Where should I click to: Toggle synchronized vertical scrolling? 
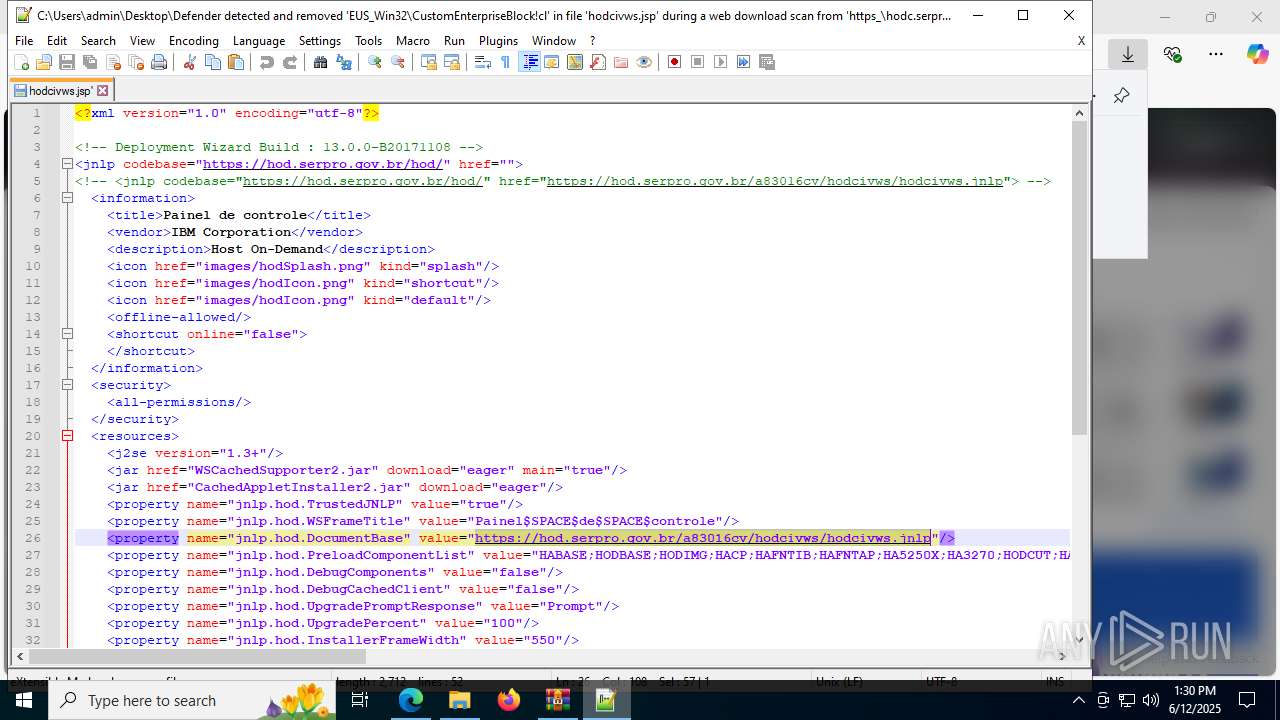[428, 62]
